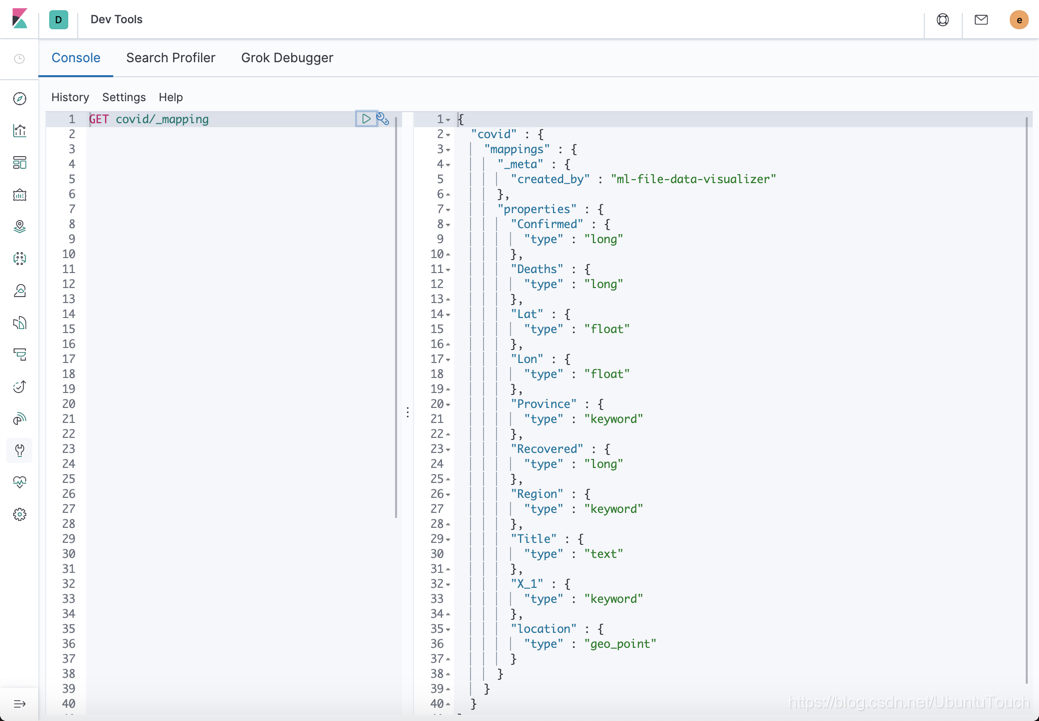The height and width of the screenshot is (721, 1039).
Task: Open Canvas icon in sidebar
Action: click(19, 195)
